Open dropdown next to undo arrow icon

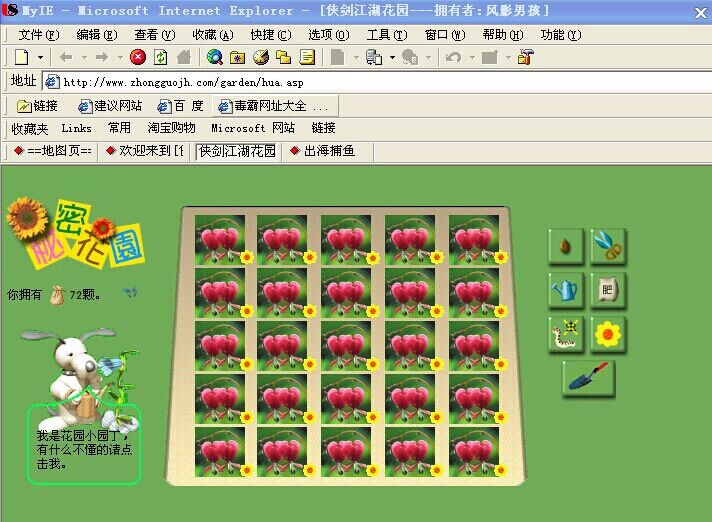[x=472, y=58]
